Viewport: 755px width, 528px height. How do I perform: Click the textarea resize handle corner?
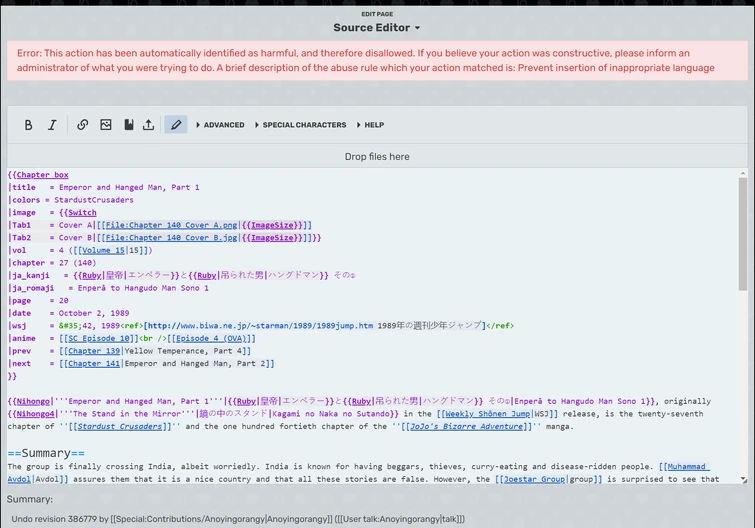pyautogui.click(x=743, y=480)
